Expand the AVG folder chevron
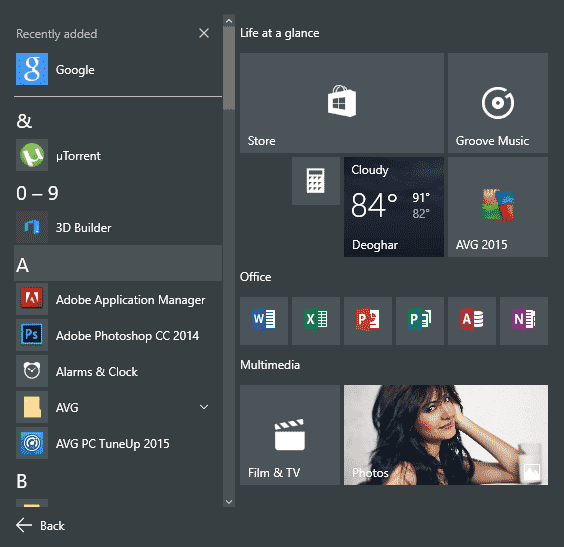Image resolution: width=564 pixels, height=547 pixels. tap(204, 407)
